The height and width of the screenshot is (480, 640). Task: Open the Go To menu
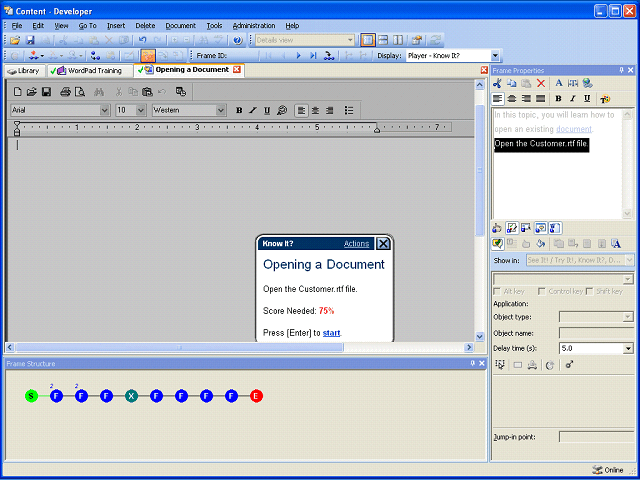88,26
